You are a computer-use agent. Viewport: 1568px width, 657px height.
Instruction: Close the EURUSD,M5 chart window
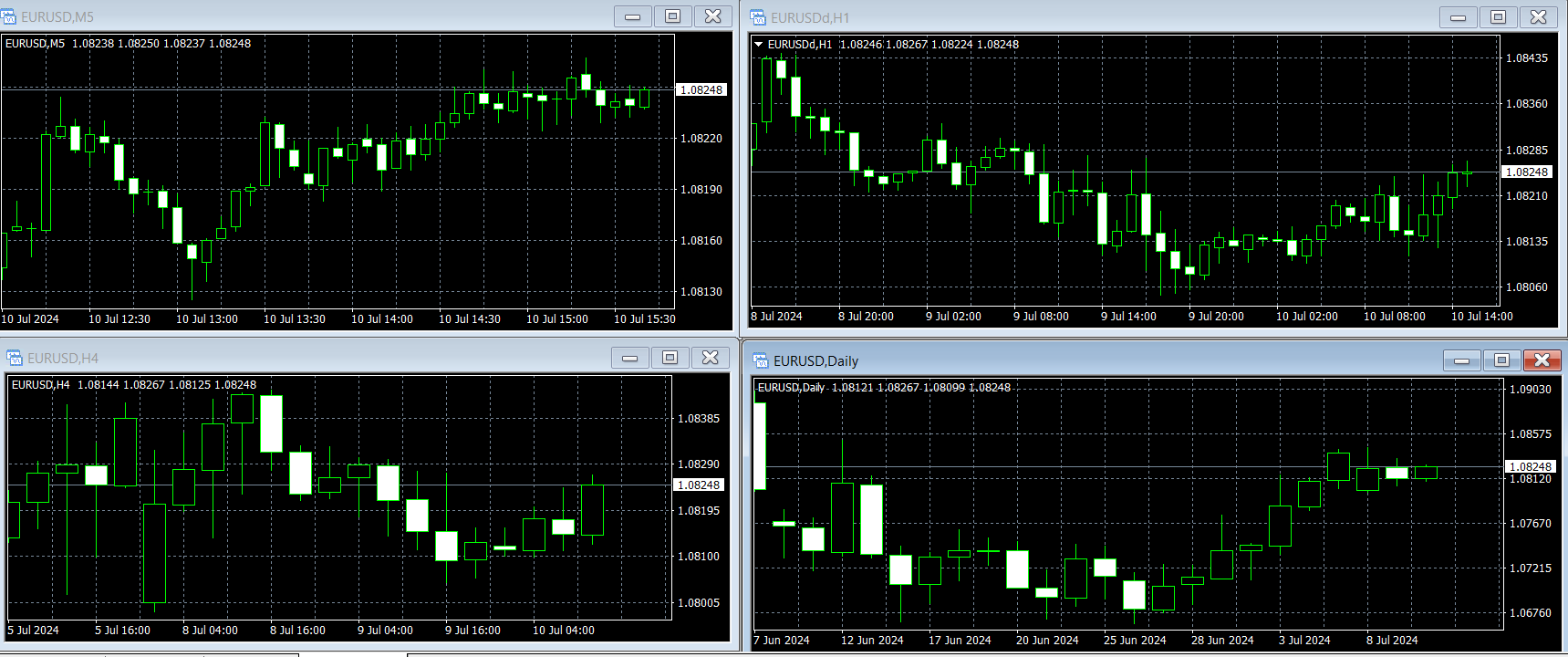[x=712, y=16]
